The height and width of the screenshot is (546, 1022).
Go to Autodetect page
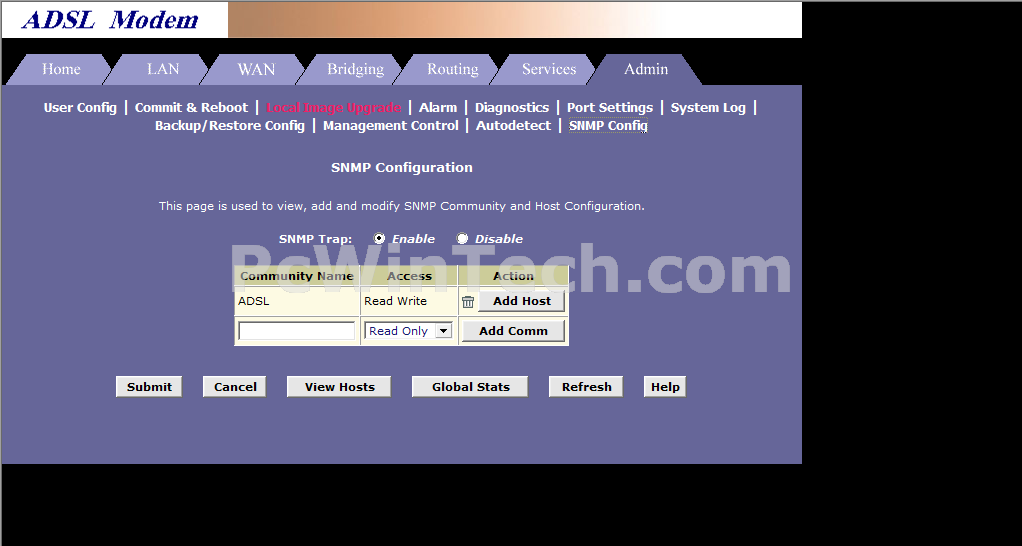click(x=513, y=126)
